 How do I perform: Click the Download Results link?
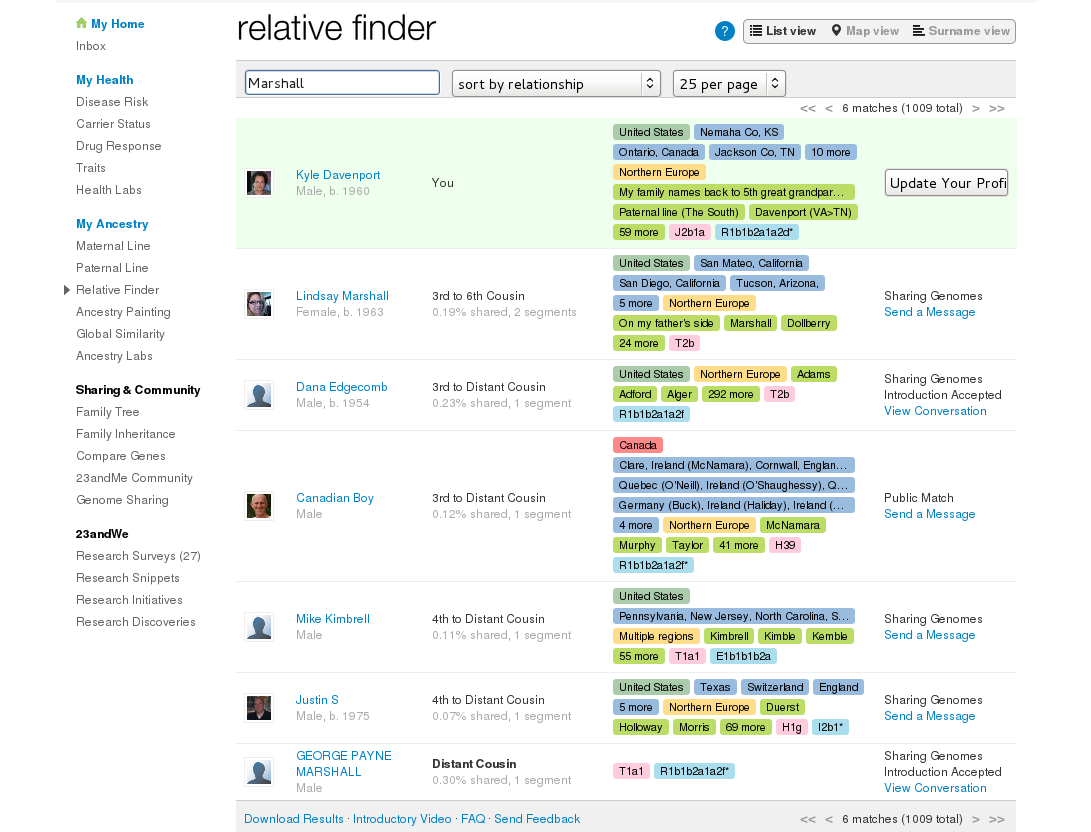294,819
